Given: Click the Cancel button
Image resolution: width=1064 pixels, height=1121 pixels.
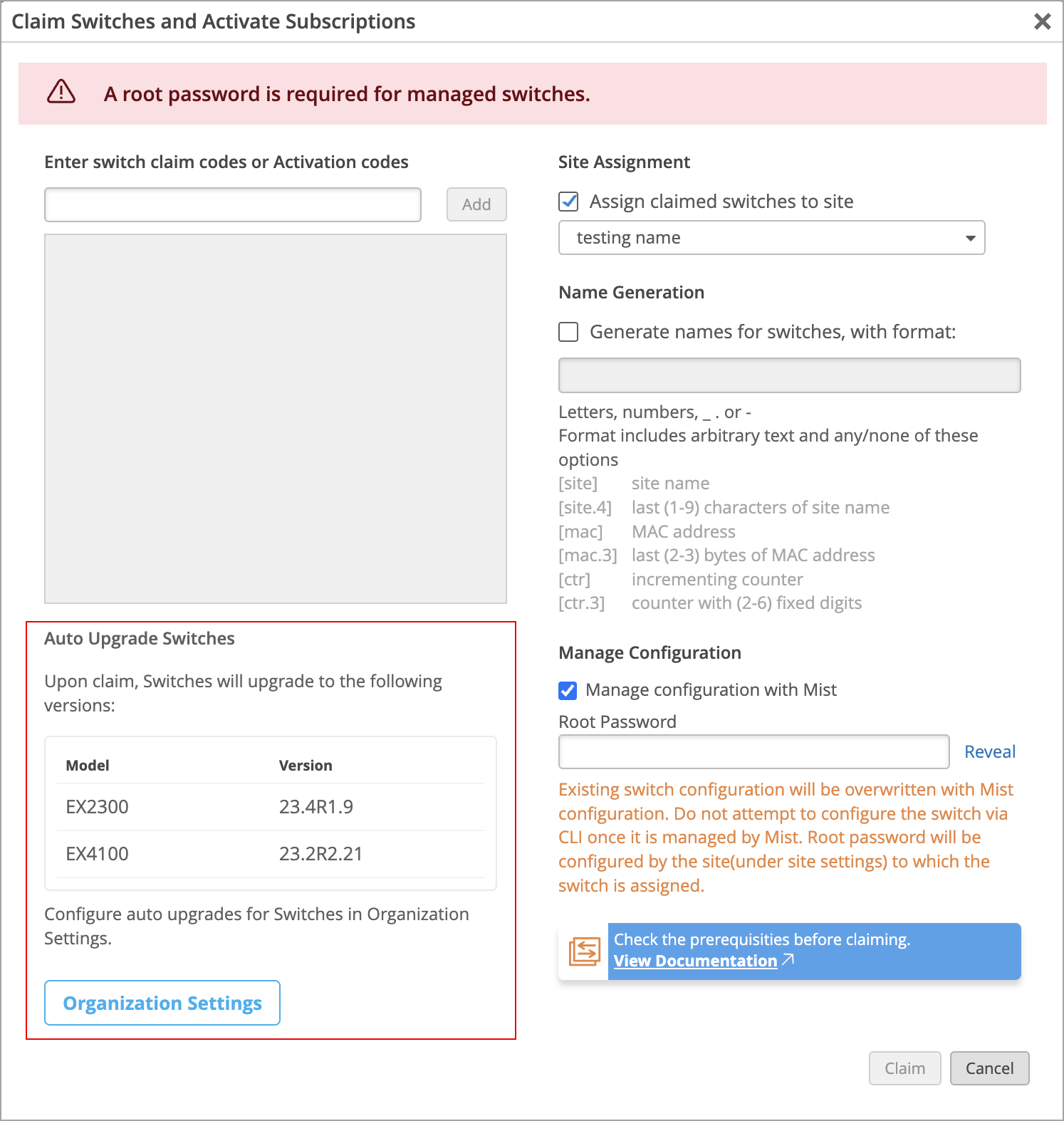Looking at the screenshot, I should [x=989, y=1068].
